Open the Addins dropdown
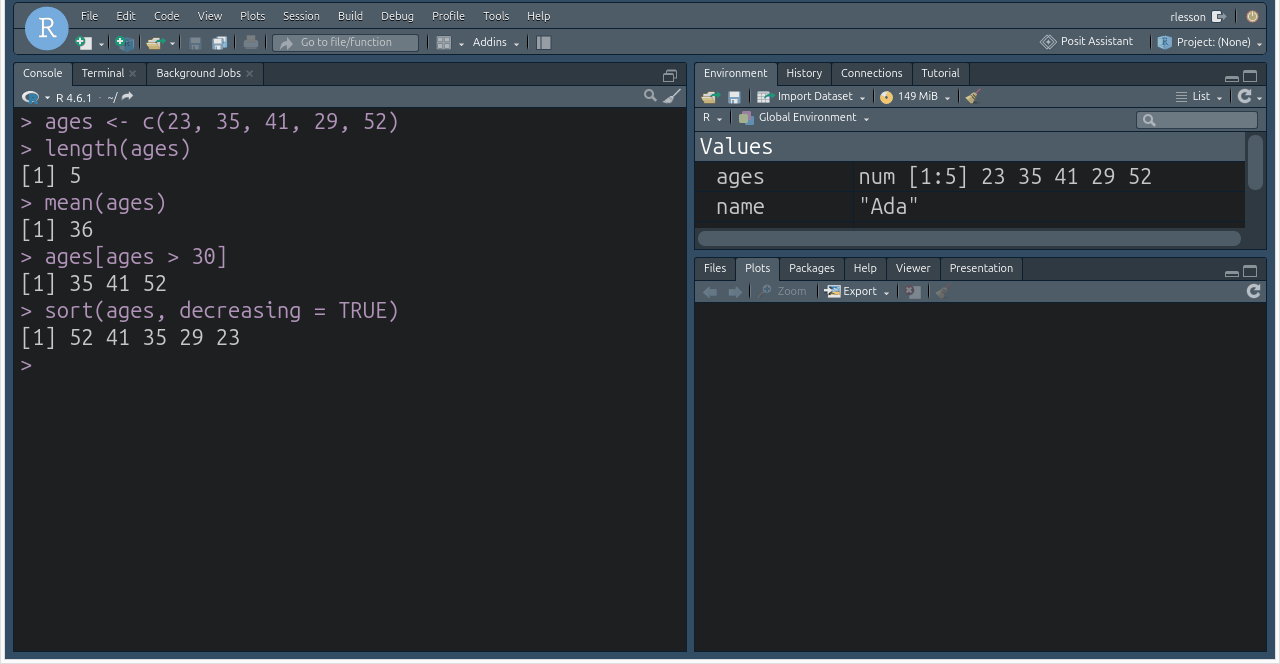 point(496,42)
